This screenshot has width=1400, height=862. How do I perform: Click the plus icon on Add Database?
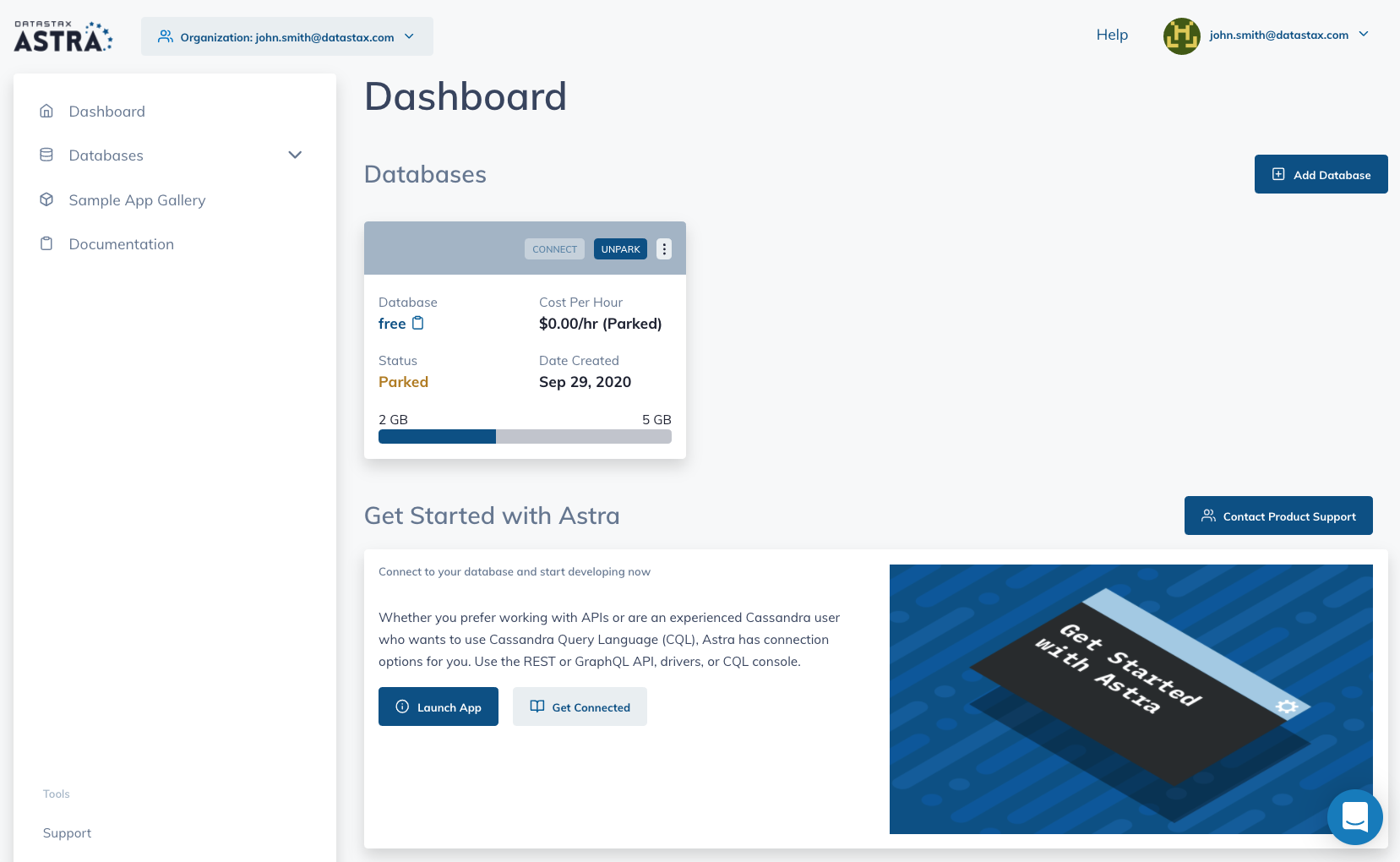1278,174
